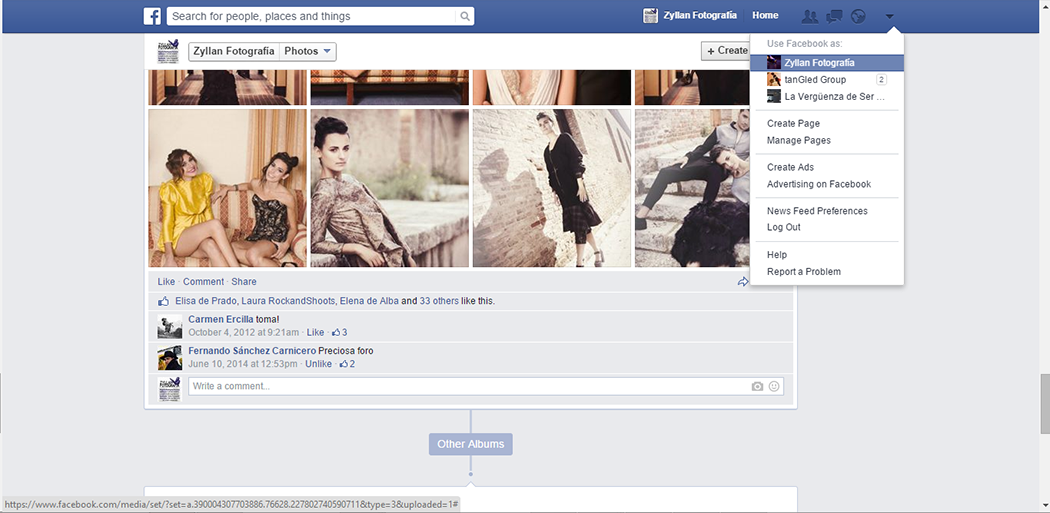Like the album post
This screenshot has height=513, width=1050.
click(166, 281)
